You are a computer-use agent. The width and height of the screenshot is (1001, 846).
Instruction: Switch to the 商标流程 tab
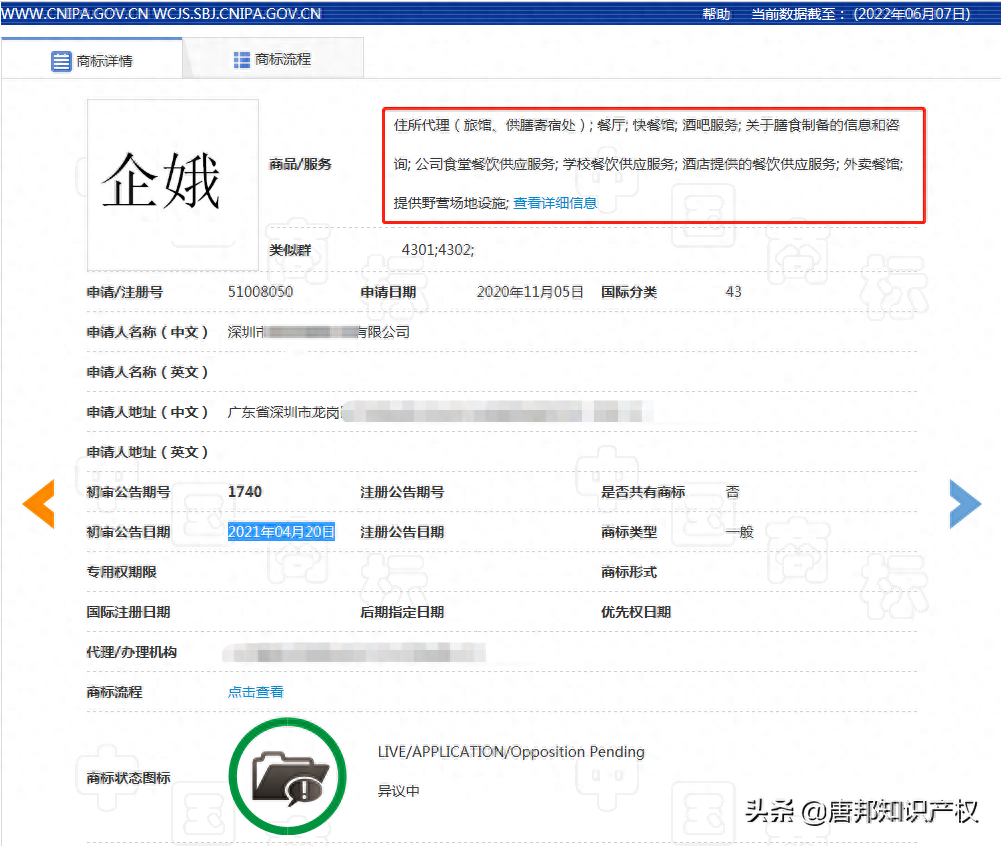[x=285, y=58]
